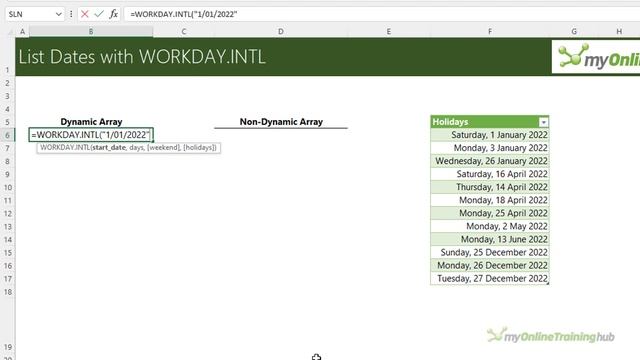The width and height of the screenshot is (640, 360).
Task: Select cell Sunday, 25 December 2022
Action: [x=489, y=252]
